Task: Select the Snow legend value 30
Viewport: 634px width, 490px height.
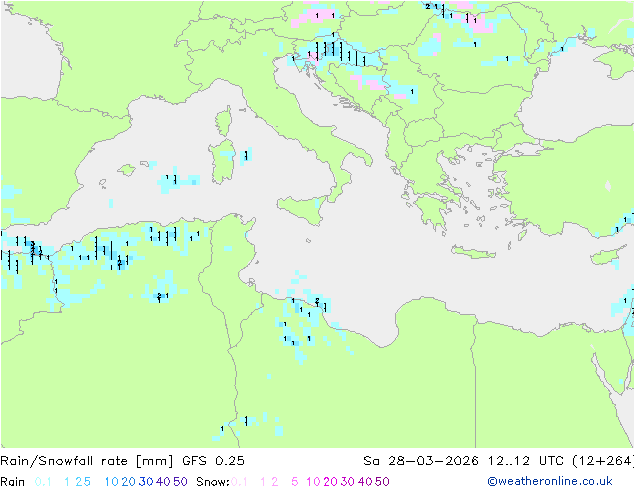Action: [348, 482]
